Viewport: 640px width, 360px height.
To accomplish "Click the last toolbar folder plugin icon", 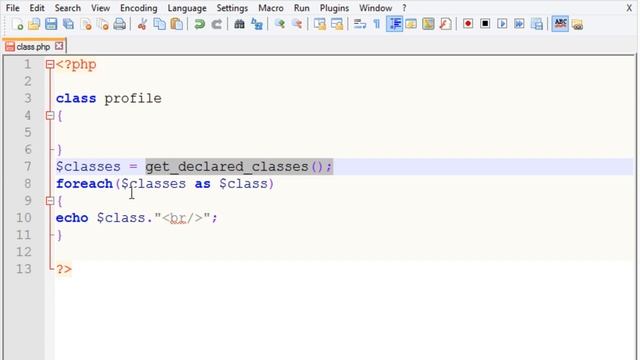I will (577, 24).
